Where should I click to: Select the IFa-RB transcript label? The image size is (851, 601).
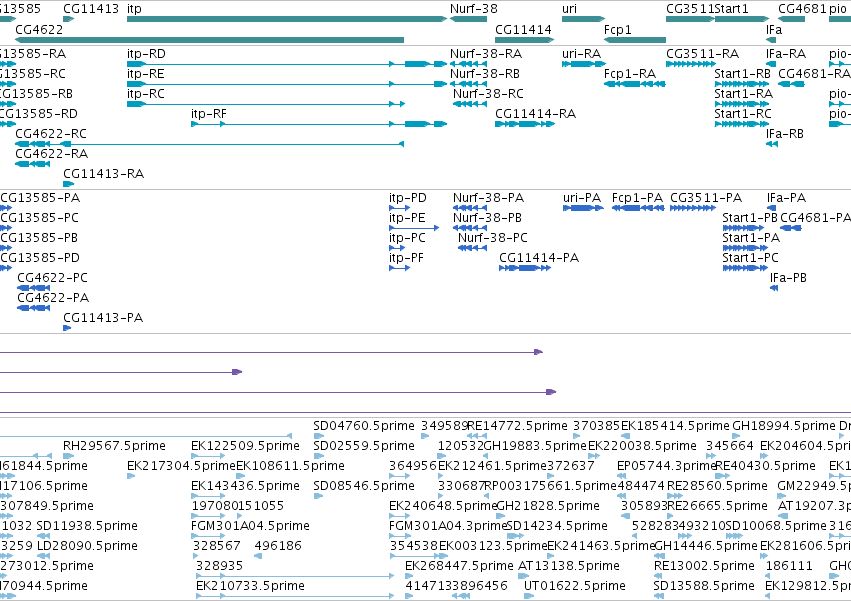pyautogui.click(x=784, y=134)
